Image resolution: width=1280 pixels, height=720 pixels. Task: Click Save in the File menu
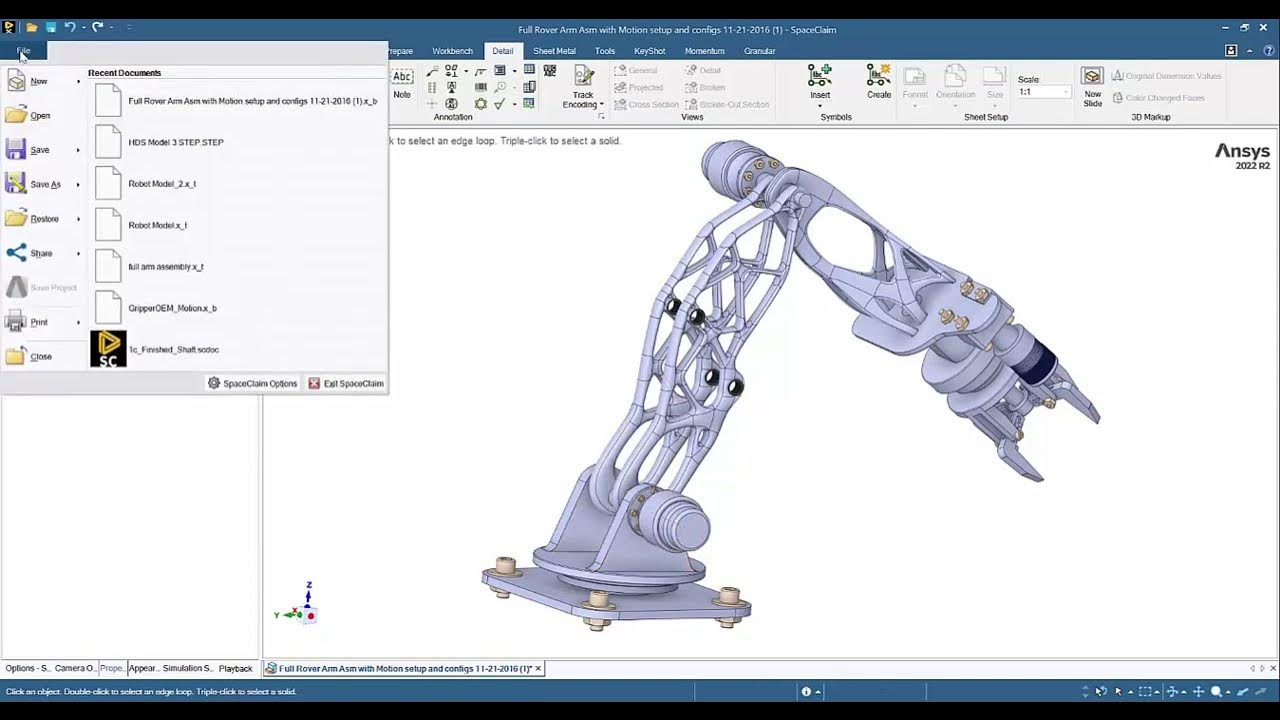point(40,150)
